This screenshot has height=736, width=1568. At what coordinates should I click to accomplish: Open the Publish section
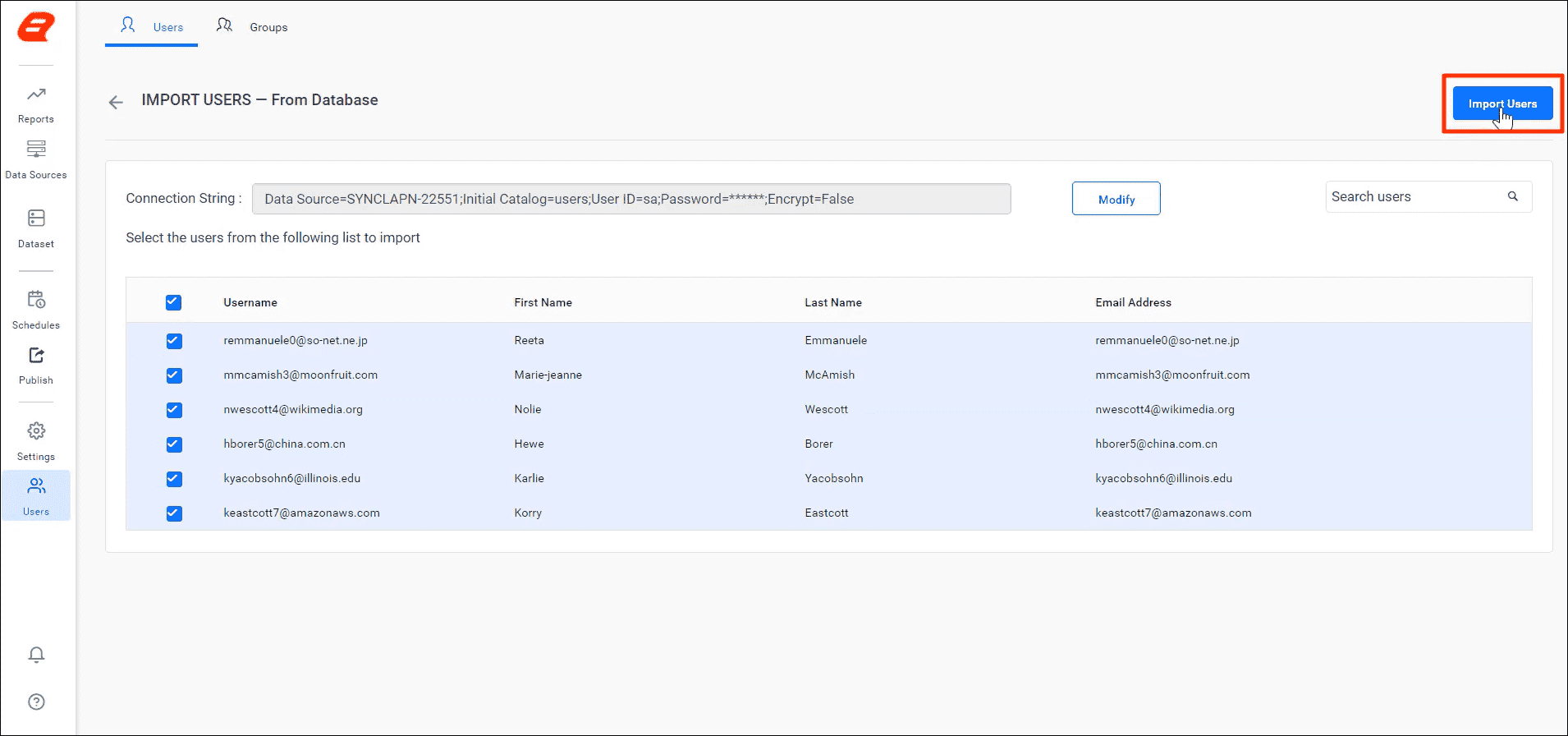click(36, 366)
